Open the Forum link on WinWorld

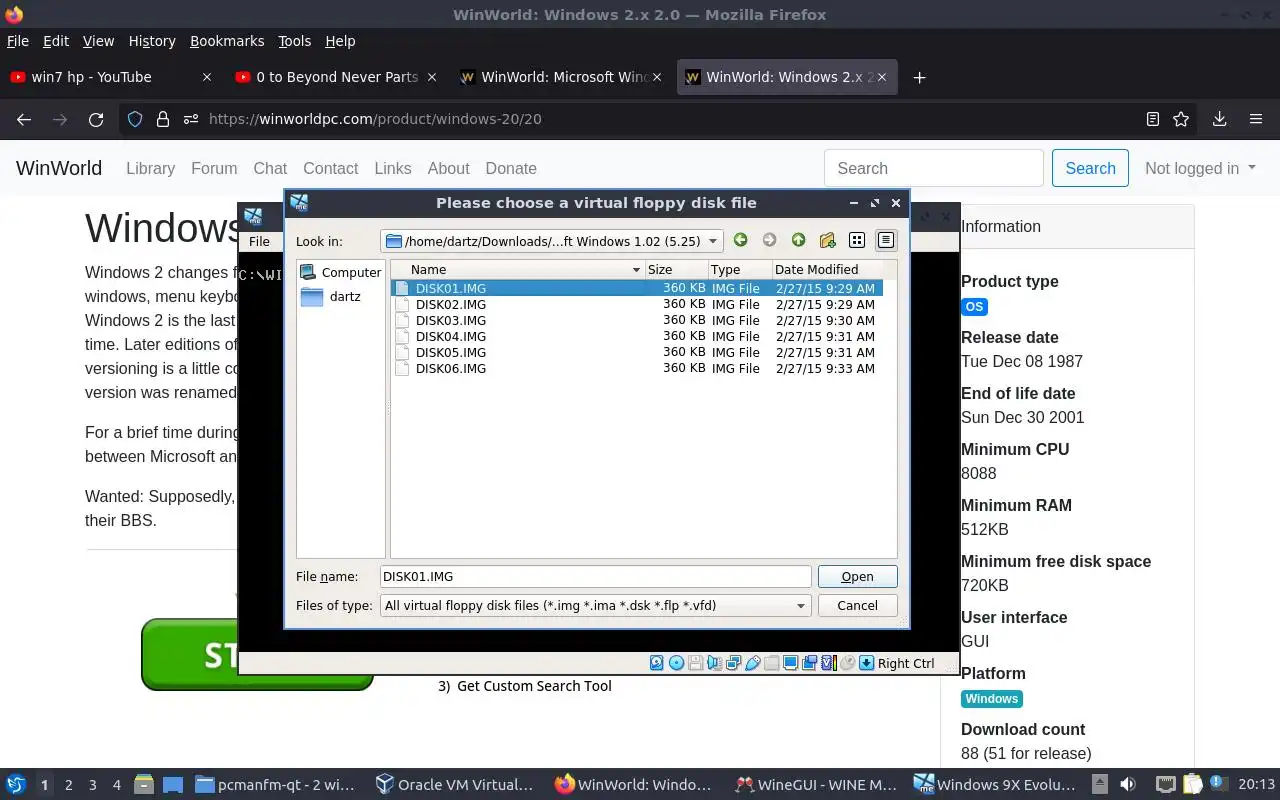point(214,168)
